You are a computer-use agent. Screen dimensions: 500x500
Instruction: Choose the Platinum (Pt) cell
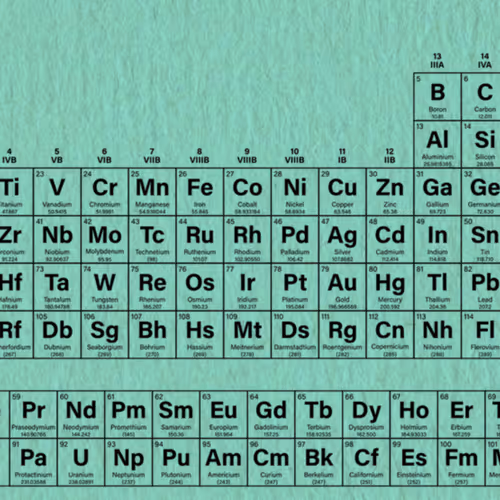(x=295, y=287)
